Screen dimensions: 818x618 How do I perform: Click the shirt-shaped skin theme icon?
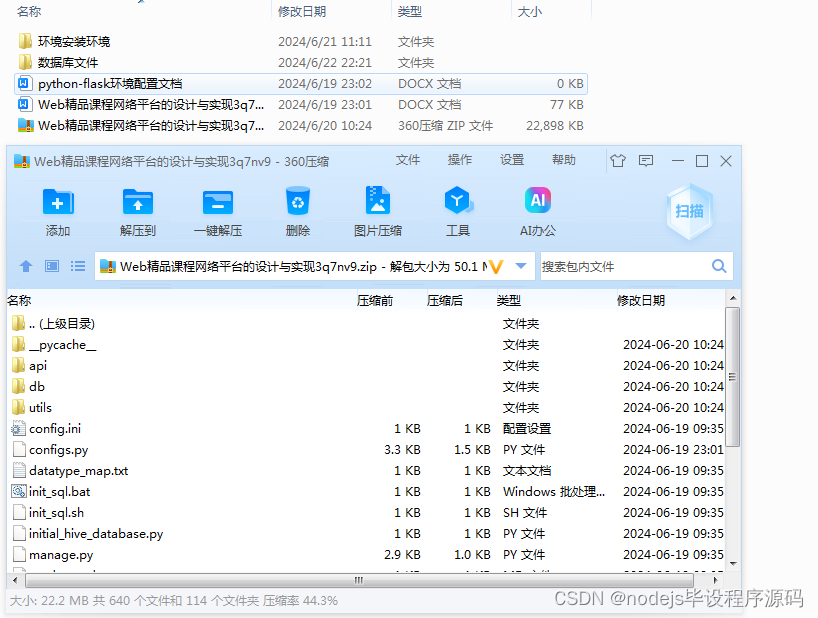click(617, 160)
